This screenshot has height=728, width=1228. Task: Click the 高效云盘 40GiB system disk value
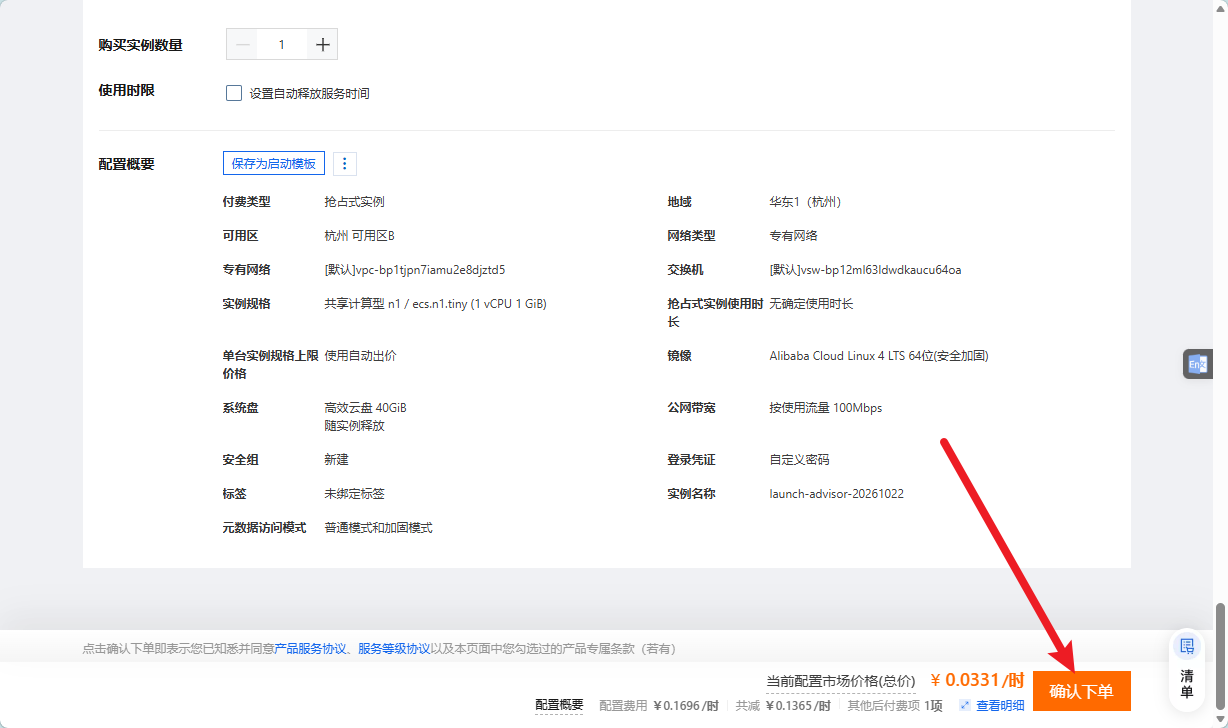click(x=366, y=408)
